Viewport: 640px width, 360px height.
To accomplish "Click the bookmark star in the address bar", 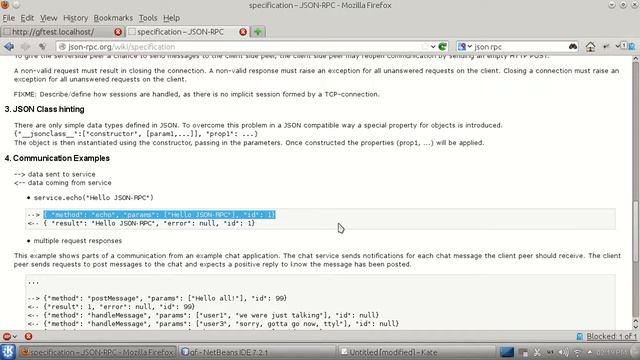I will (x=425, y=47).
